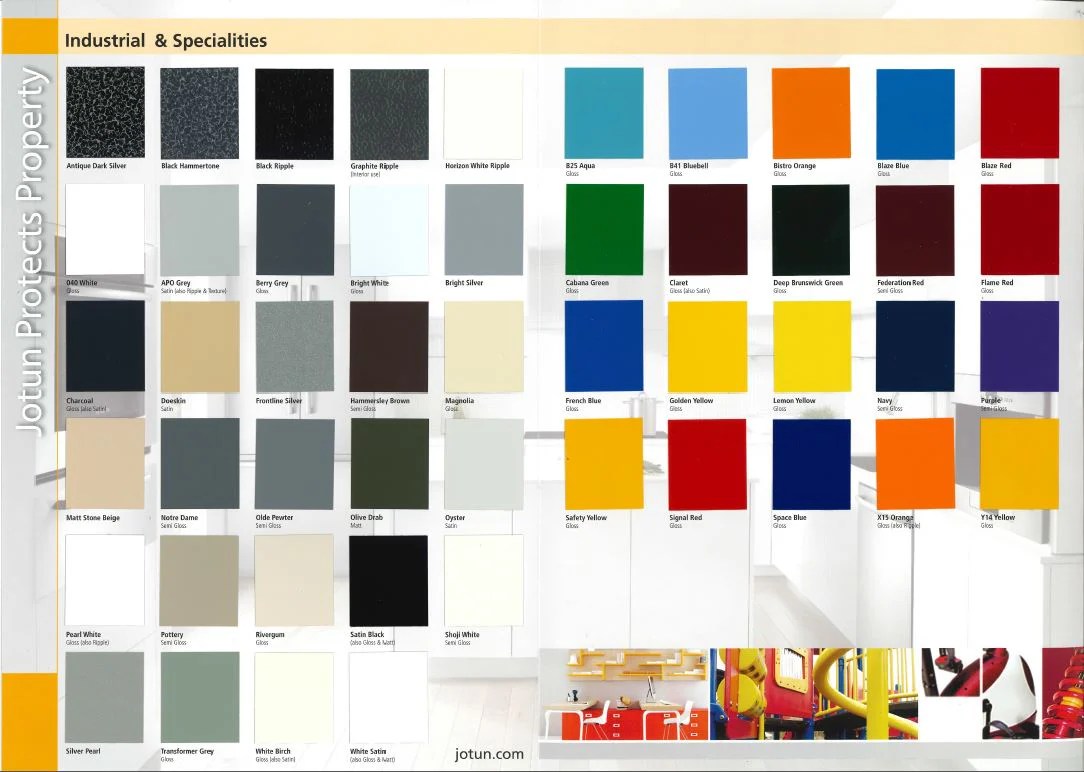Select the Charcoal color swatch
The image size is (1084, 772).
coord(104,346)
